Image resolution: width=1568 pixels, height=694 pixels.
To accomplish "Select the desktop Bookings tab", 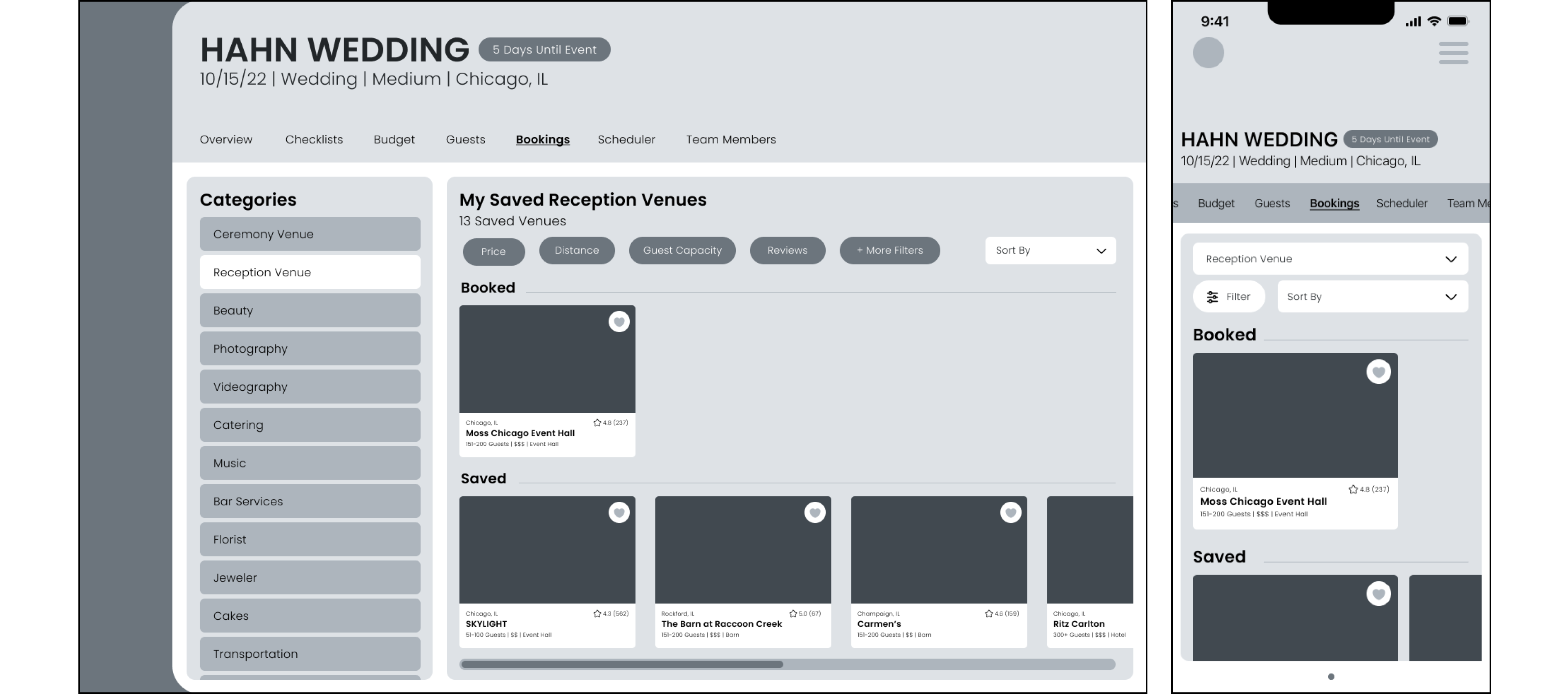I will tap(542, 140).
